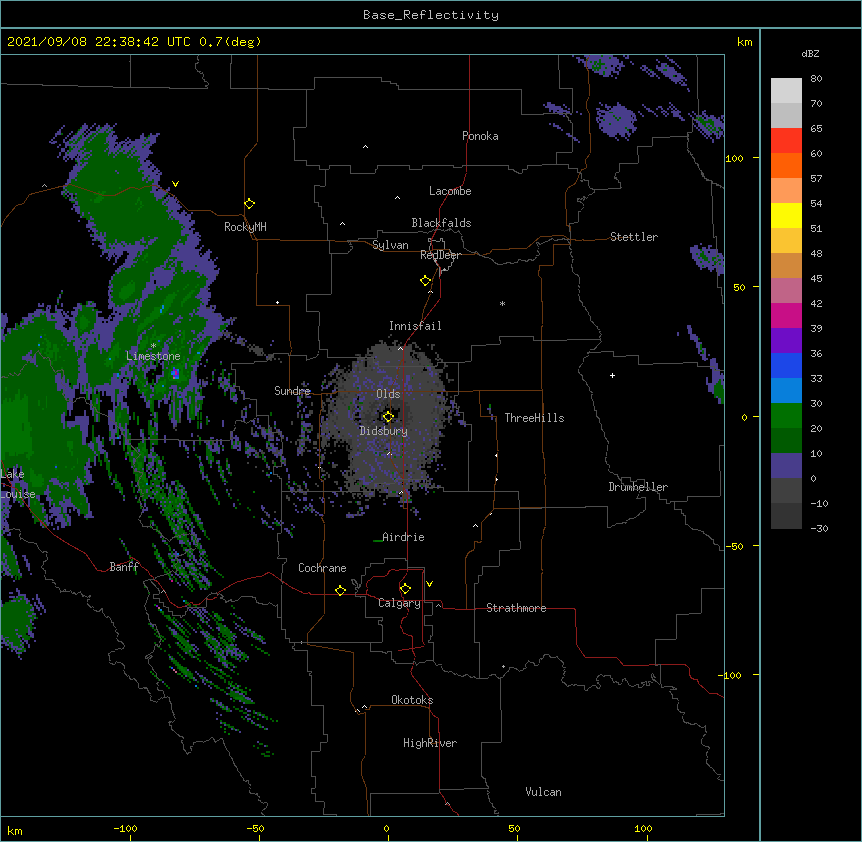Click the Airdrie label

[404, 537]
